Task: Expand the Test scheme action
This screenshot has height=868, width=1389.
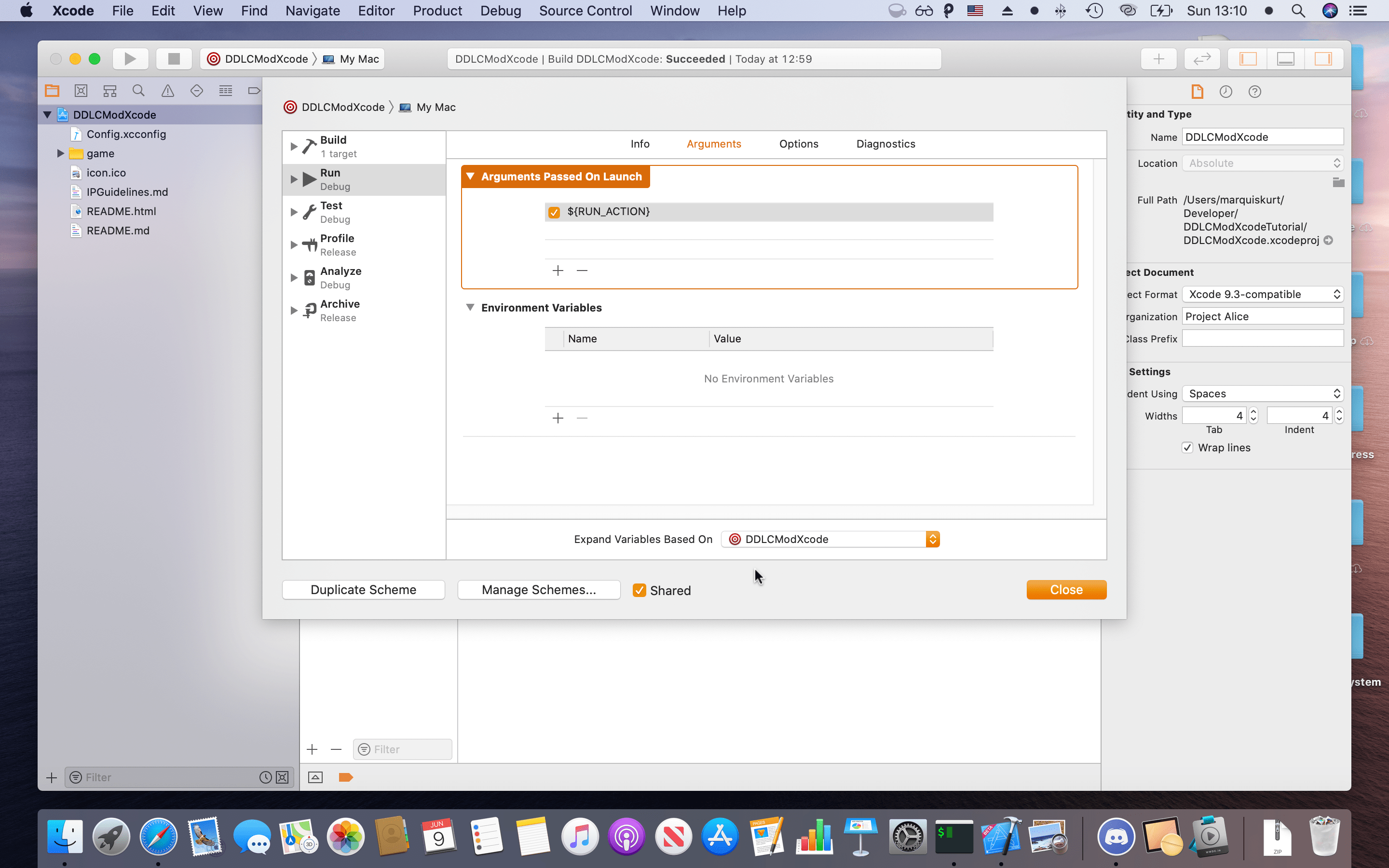Action: click(x=294, y=212)
